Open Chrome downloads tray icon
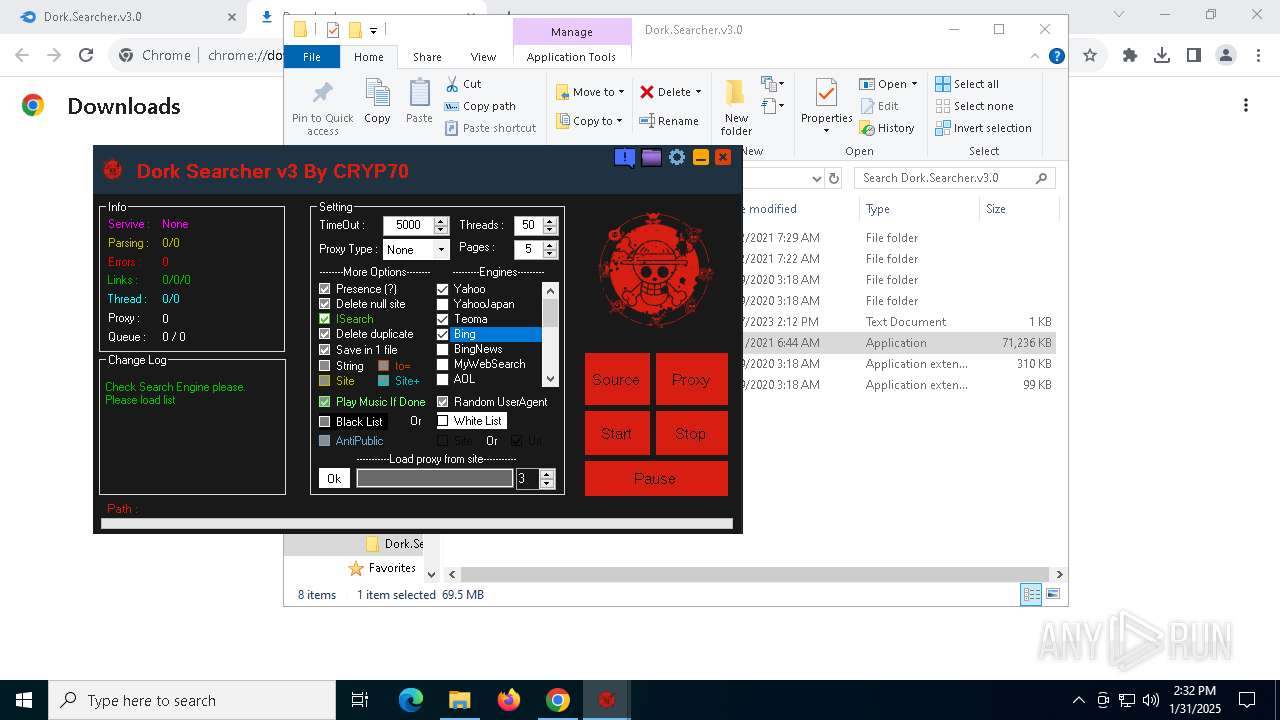Screen dimensions: 1280x720 [x=1162, y=56]
